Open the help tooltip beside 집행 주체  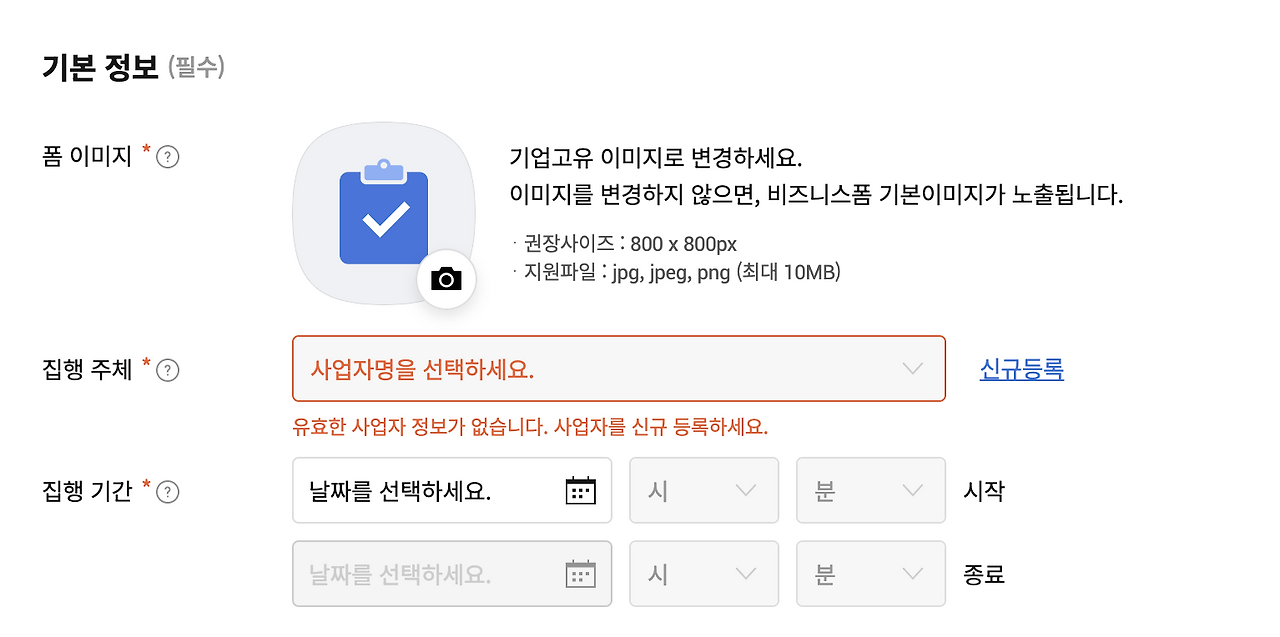[168, 370]
